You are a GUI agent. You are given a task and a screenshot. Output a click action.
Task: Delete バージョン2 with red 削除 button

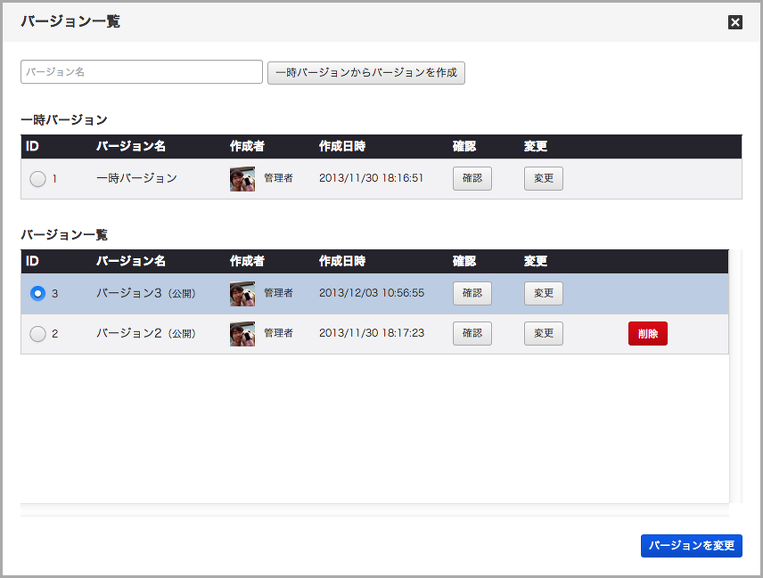(x=647, y=334)
